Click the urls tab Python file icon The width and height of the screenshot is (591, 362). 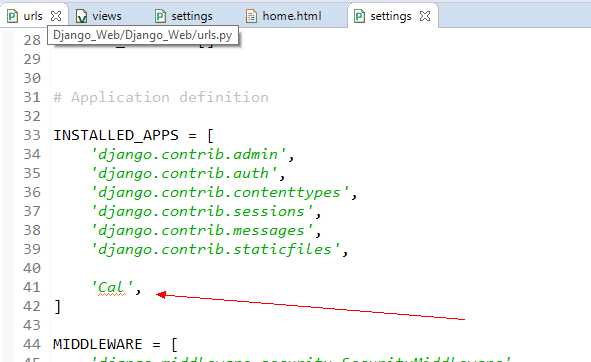click(x=12, y=16)
